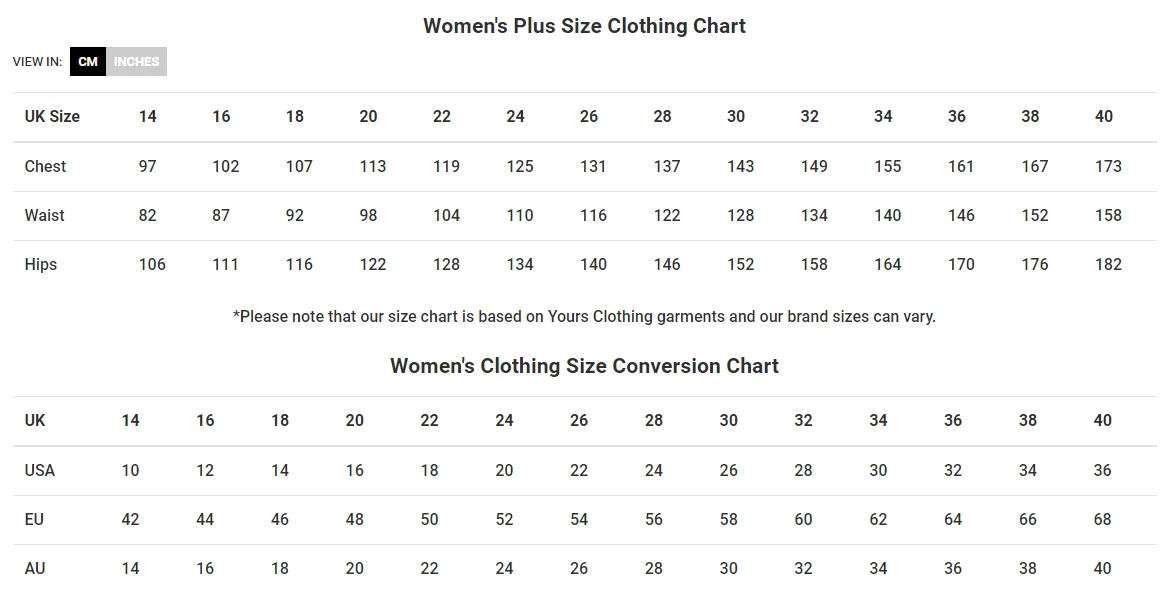Select the "Waist" row label
Screen dimensions: 1172x595
click(x=45, y=215)
